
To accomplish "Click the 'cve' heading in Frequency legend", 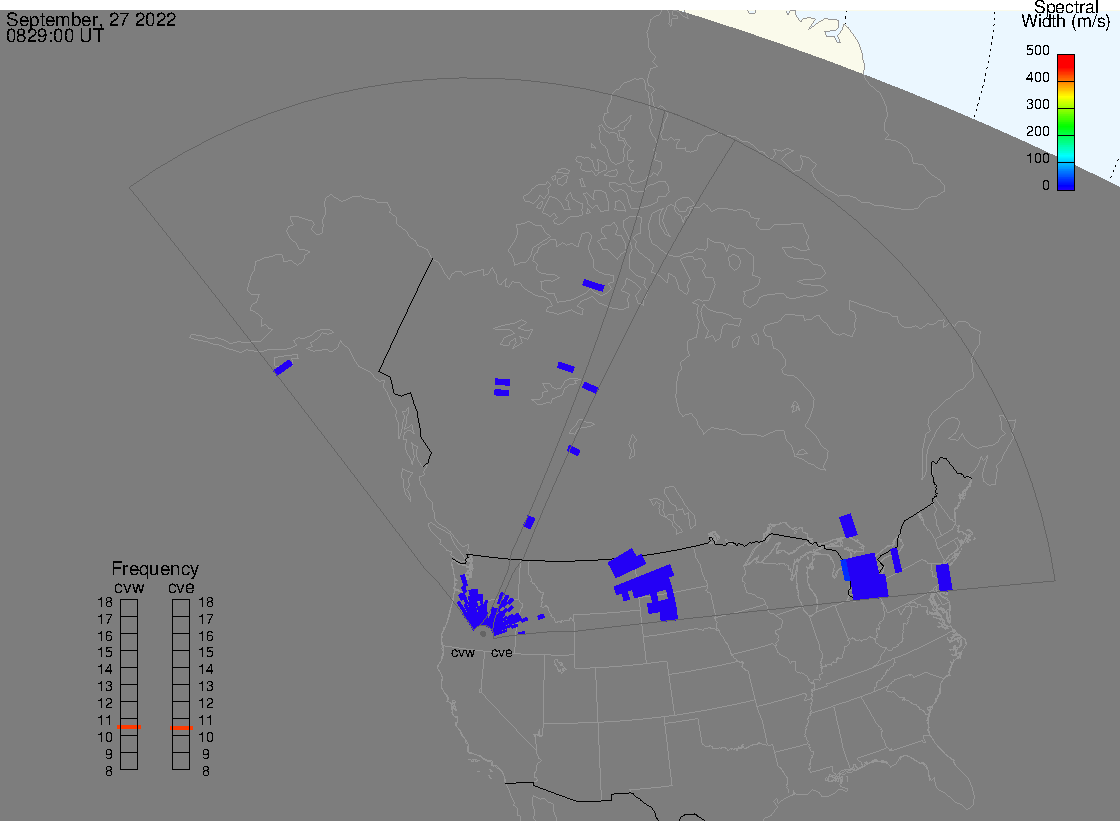I will pyautogui.click(x=181, y=587).
